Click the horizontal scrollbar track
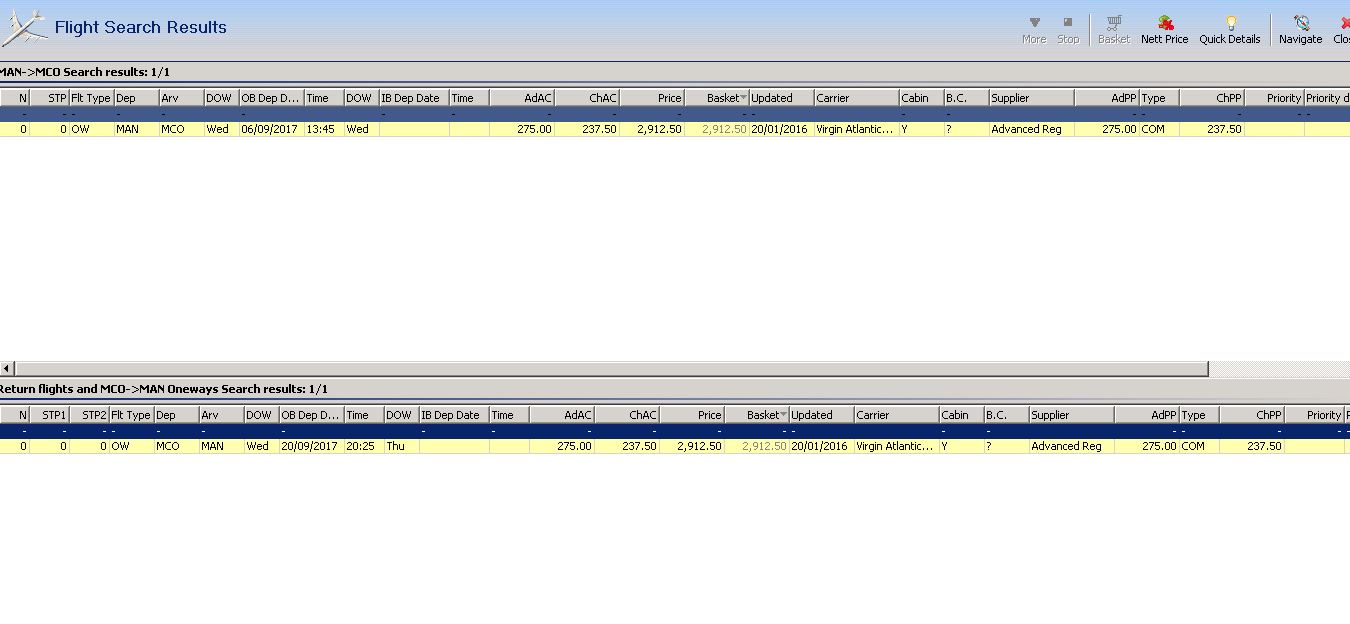The height and width of the screenshot is (624, 1350). (1278, 369)
